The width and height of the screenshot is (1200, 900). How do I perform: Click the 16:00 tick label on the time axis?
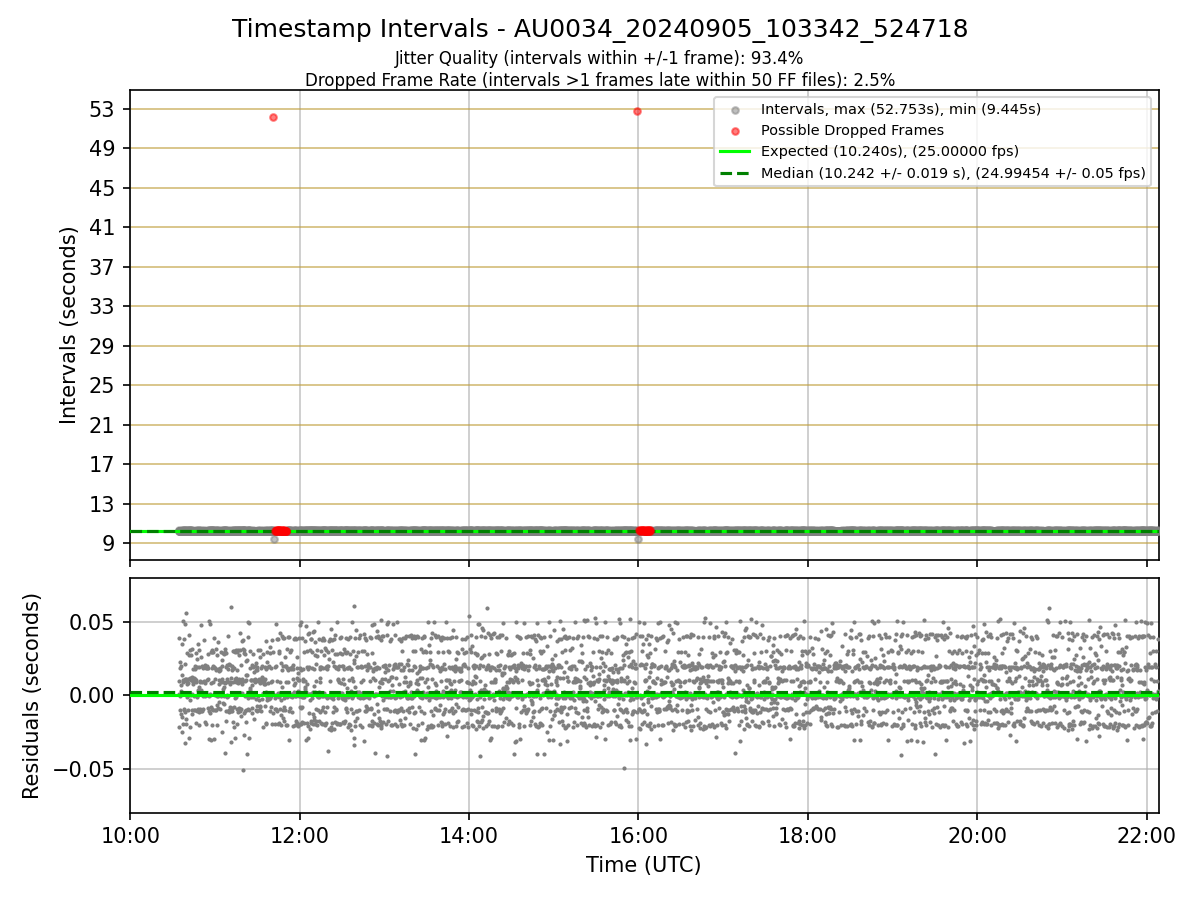coord(638,836)
